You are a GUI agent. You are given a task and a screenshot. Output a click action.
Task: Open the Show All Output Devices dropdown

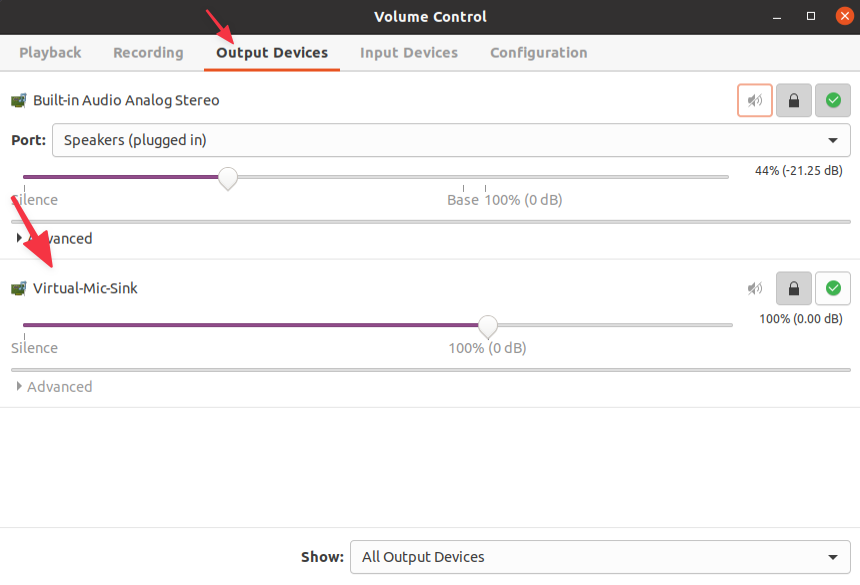(600, 557)
